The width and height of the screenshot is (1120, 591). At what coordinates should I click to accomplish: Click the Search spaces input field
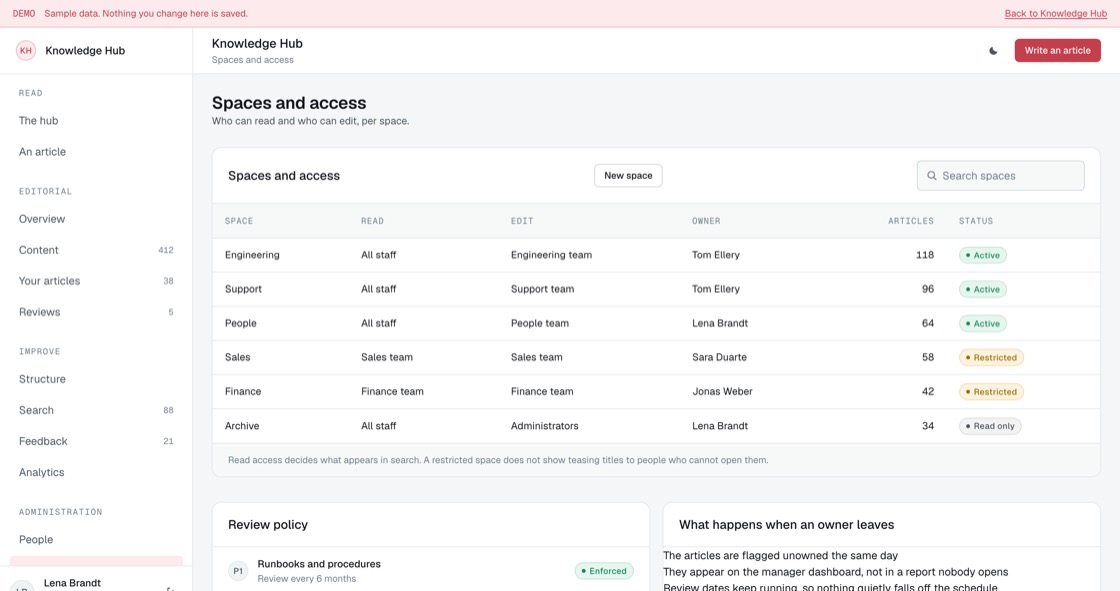click(1000, 176)
